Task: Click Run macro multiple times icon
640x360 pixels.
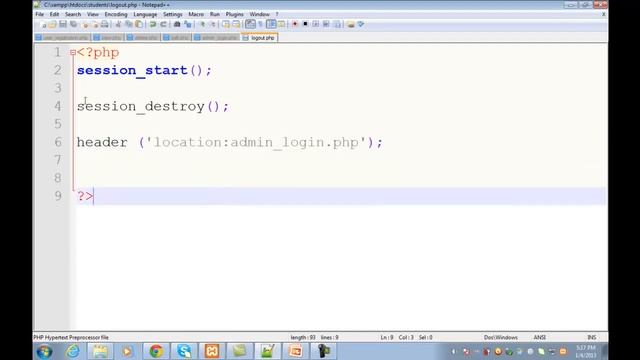Action: point(326,24)
